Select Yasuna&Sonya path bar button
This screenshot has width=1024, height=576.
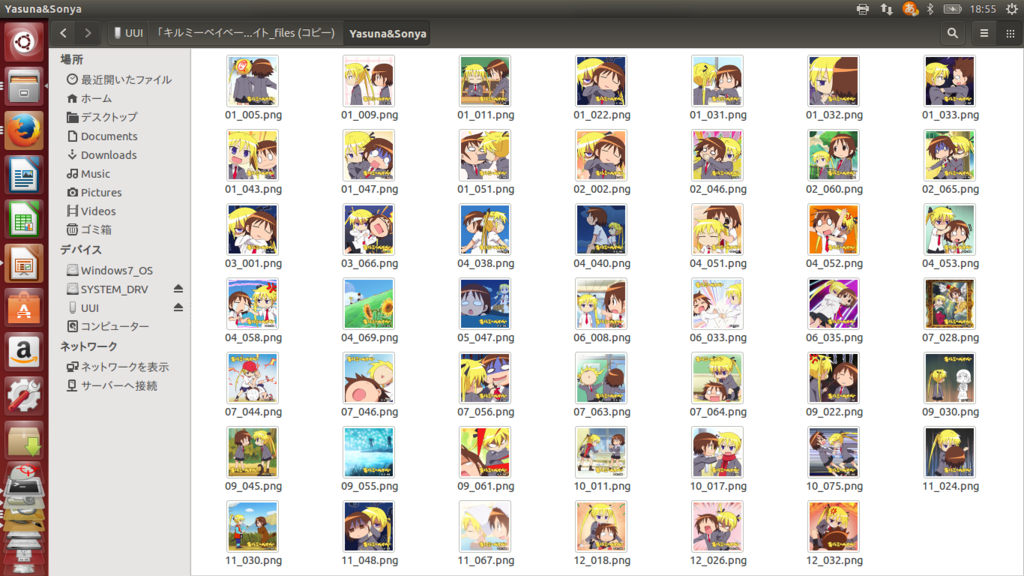coord(387,33)
